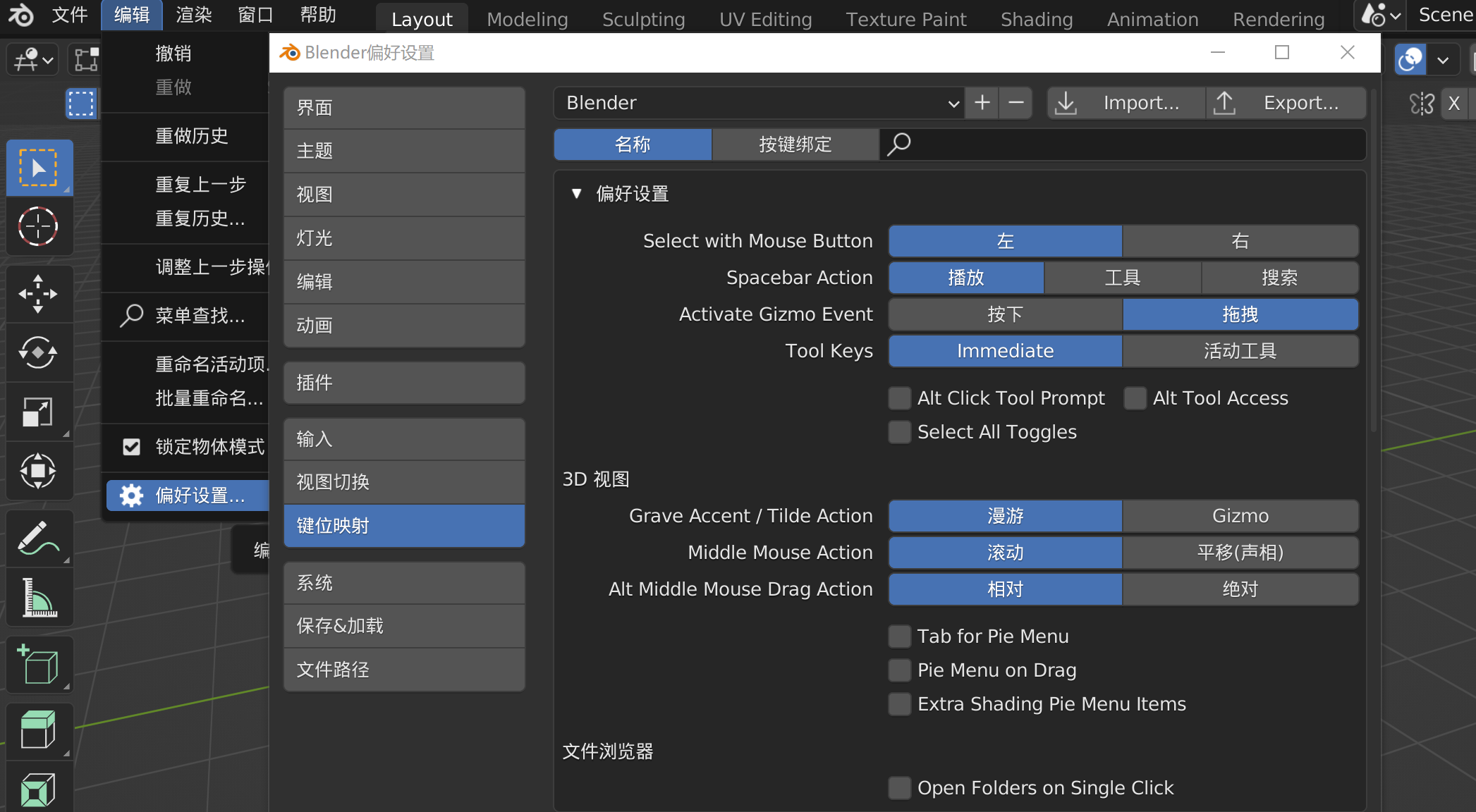Select the Scale tool icon
Screen dimensions: 1476x812
[38, 412]
